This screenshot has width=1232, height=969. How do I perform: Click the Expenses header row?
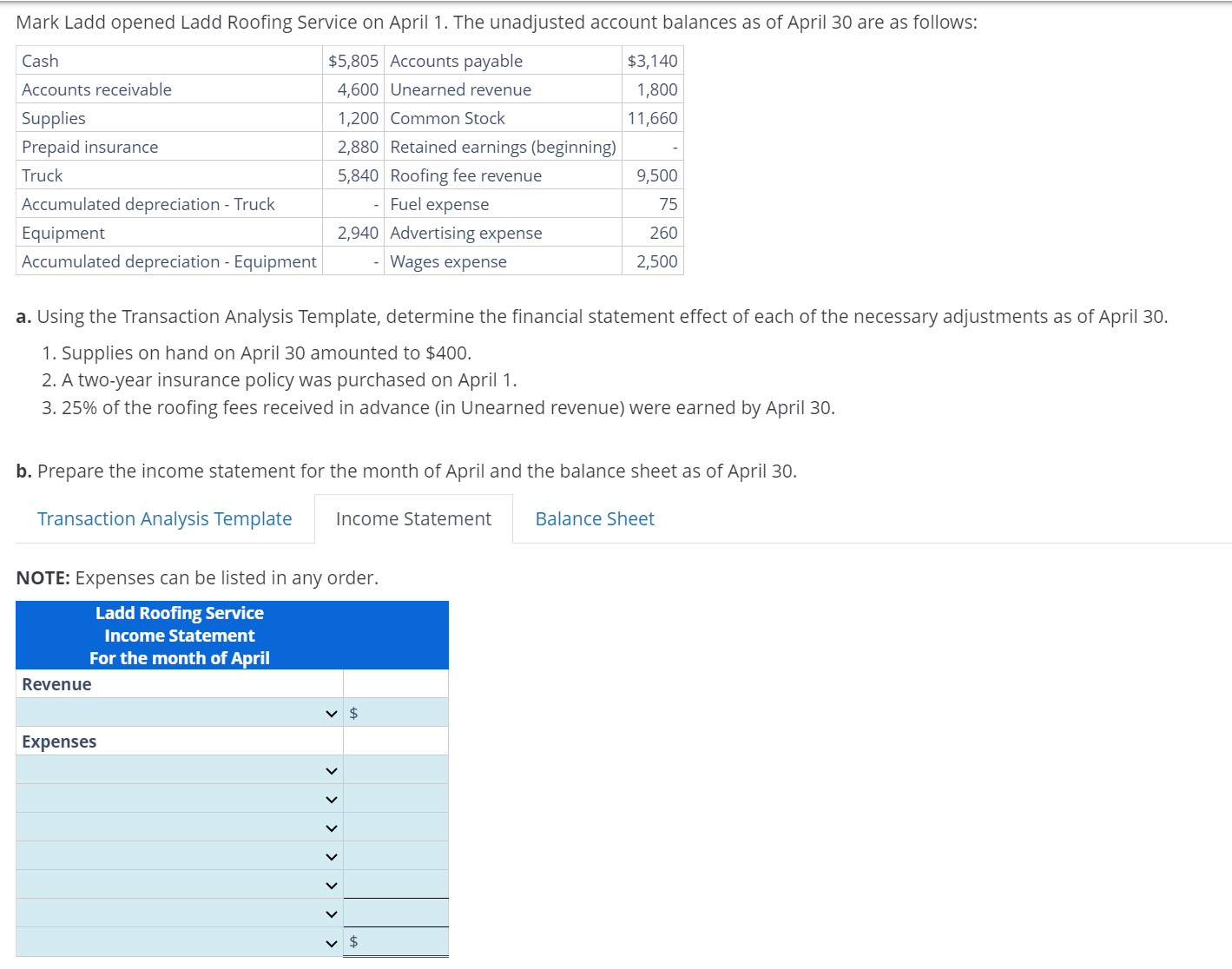tap(59, 741)
